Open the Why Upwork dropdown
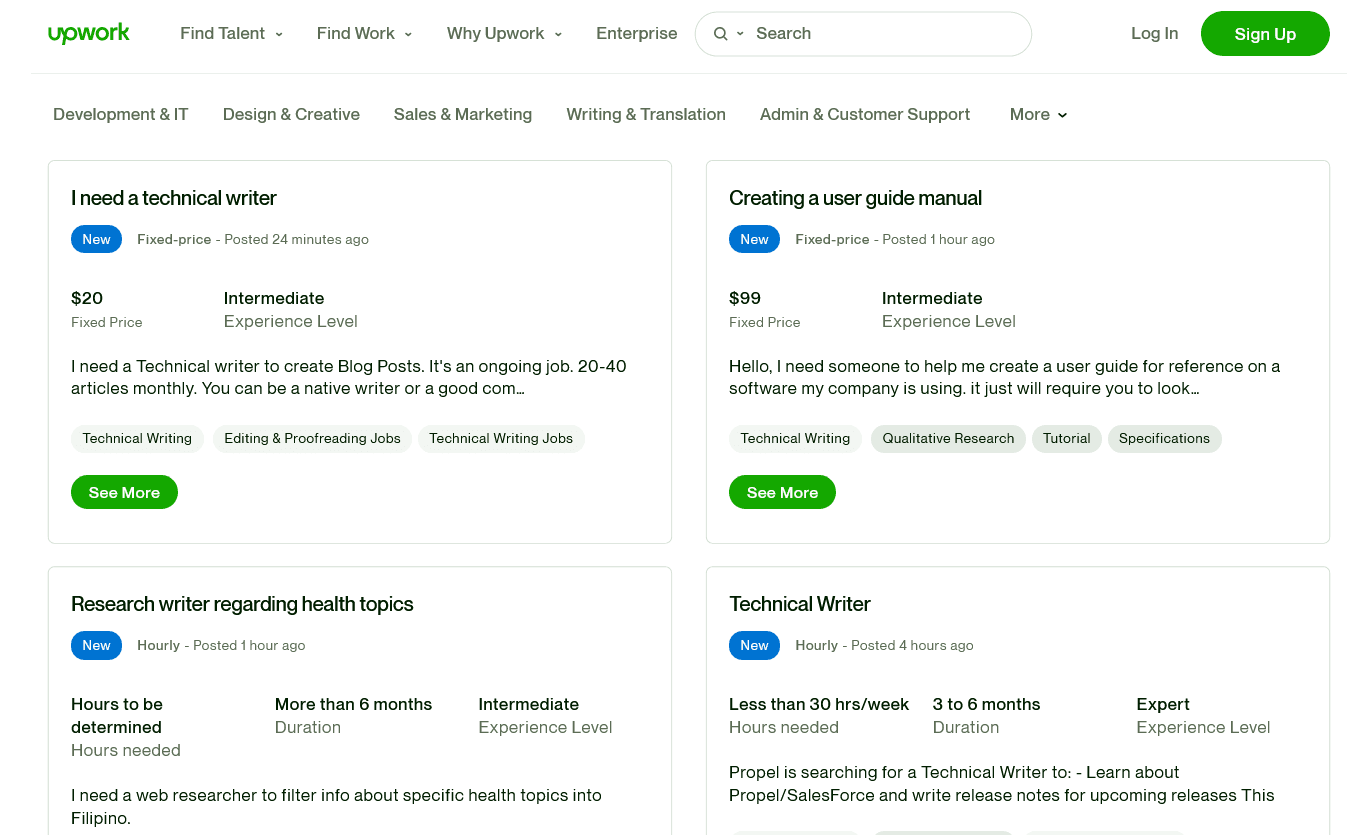Viewport: 1372px width, 835px height. point(504,33)
